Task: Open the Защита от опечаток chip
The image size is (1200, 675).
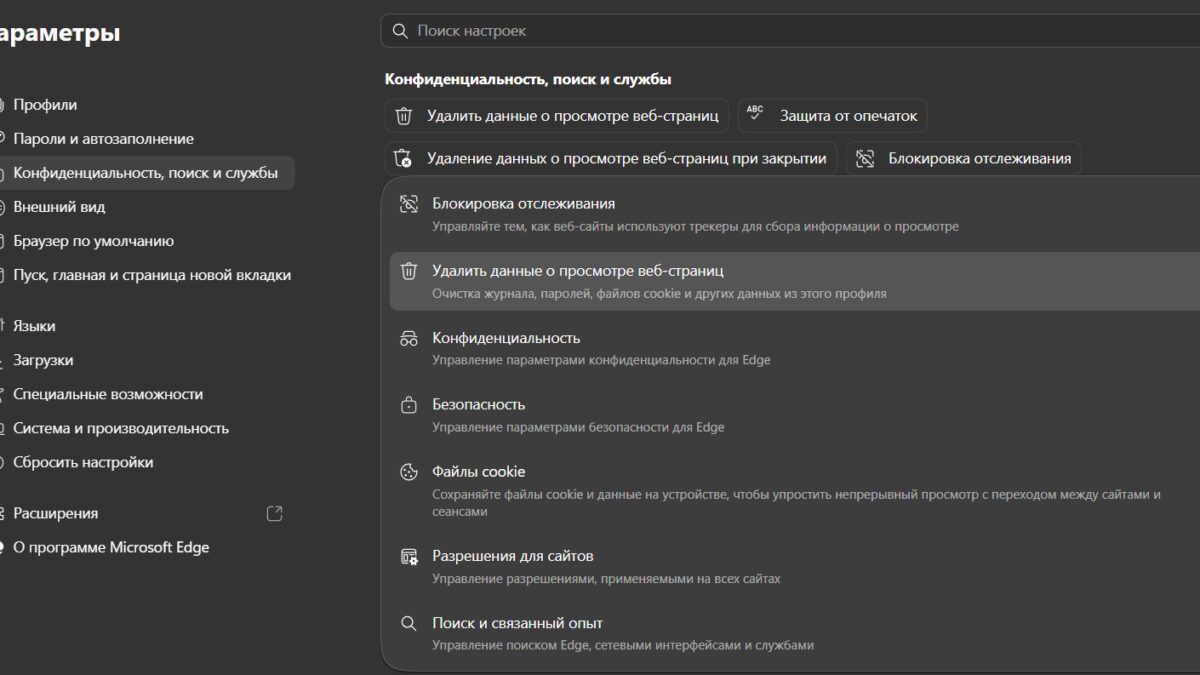Action: click(x=833, y=116)
